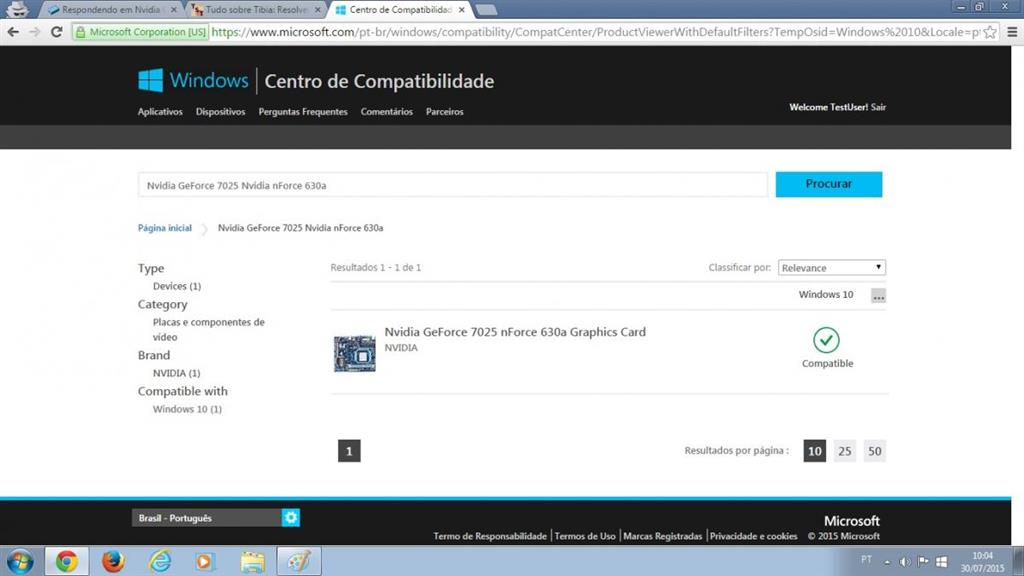This screenshot has height=576, width=1024.
Task: Select the Centro de Compatibilidade tab
Action: coord(400,10)
